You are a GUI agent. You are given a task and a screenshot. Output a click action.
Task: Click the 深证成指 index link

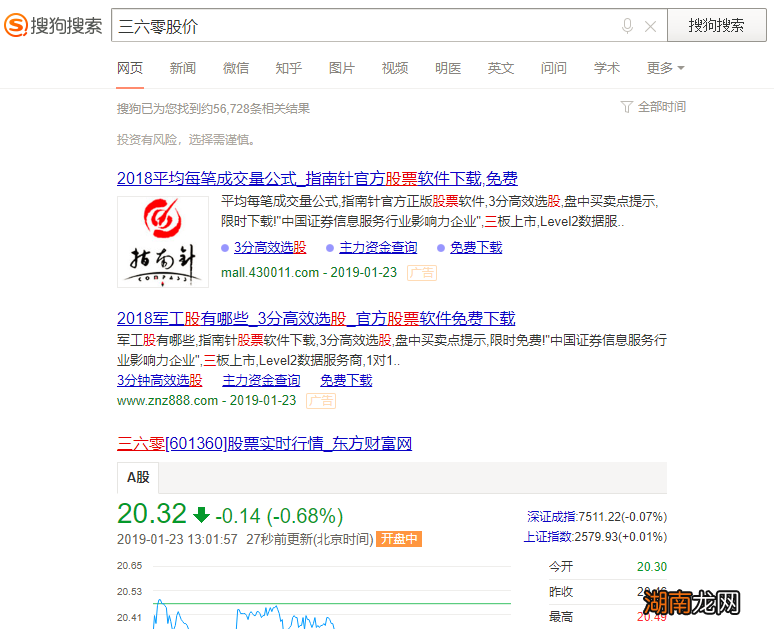tap(552, 517)
